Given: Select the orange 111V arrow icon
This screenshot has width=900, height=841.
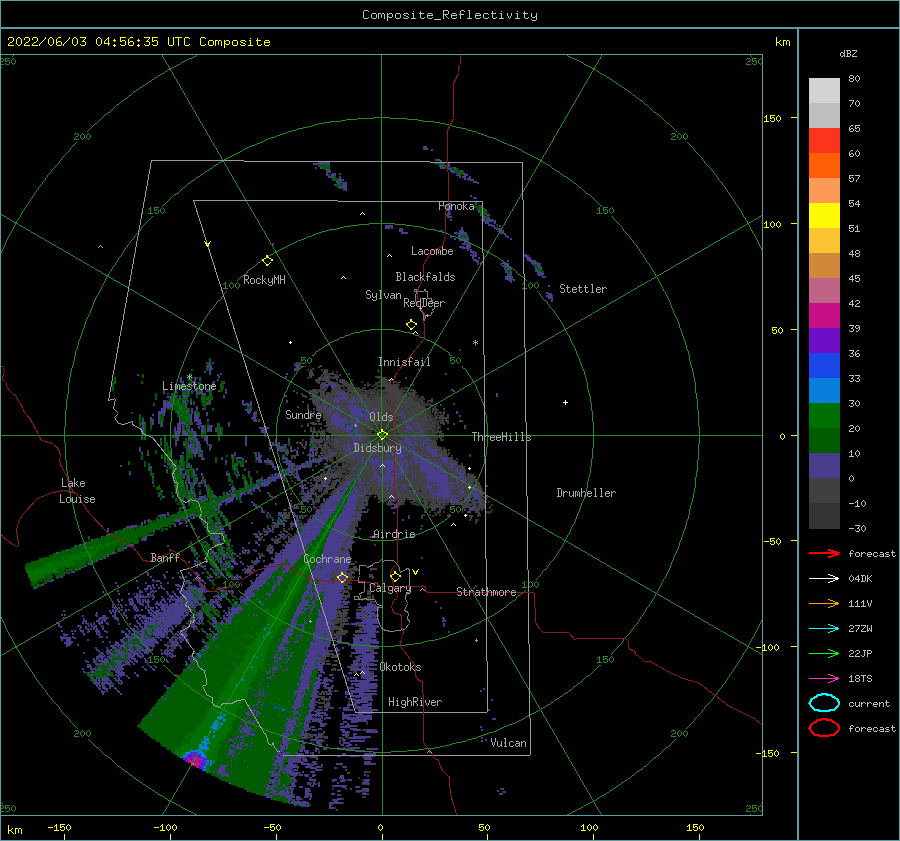Looking at the screenshot, I should click(x=824, y=603).
